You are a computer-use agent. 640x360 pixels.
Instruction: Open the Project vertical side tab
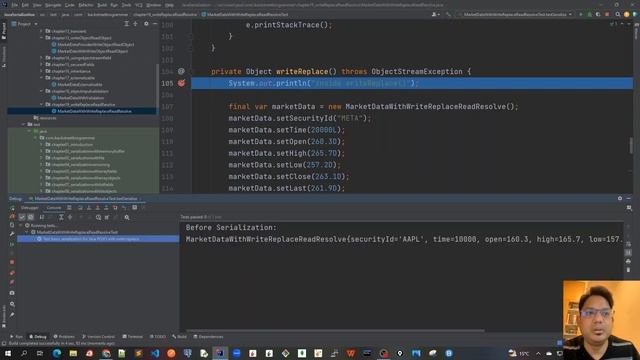click(4, 31)
